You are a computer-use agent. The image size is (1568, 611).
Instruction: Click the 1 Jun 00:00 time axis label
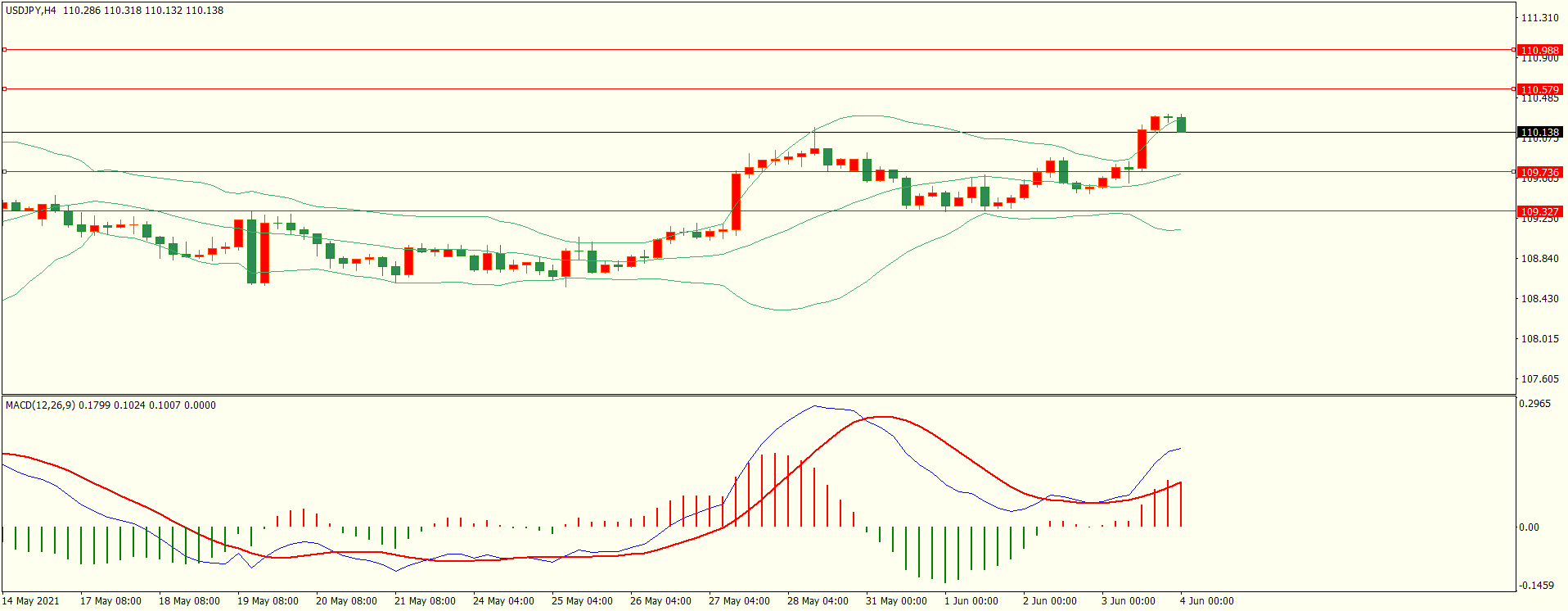point(971,601)
